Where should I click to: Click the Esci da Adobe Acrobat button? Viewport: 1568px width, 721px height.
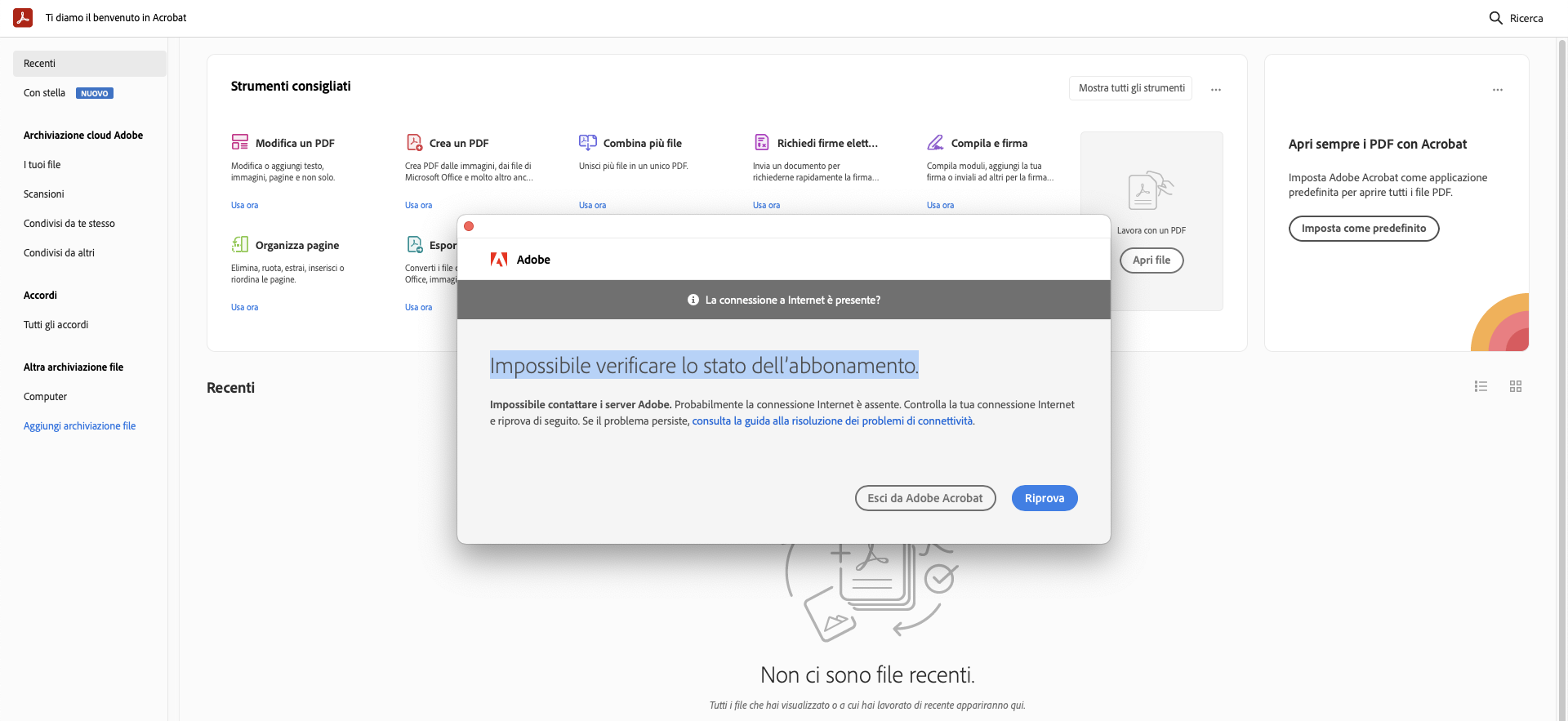coord(925,498)
